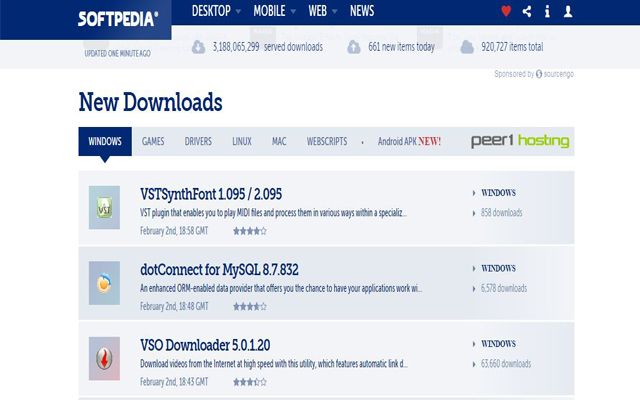Open the user account icon
This screenshot has width=640, height=400.
(568, 11)
